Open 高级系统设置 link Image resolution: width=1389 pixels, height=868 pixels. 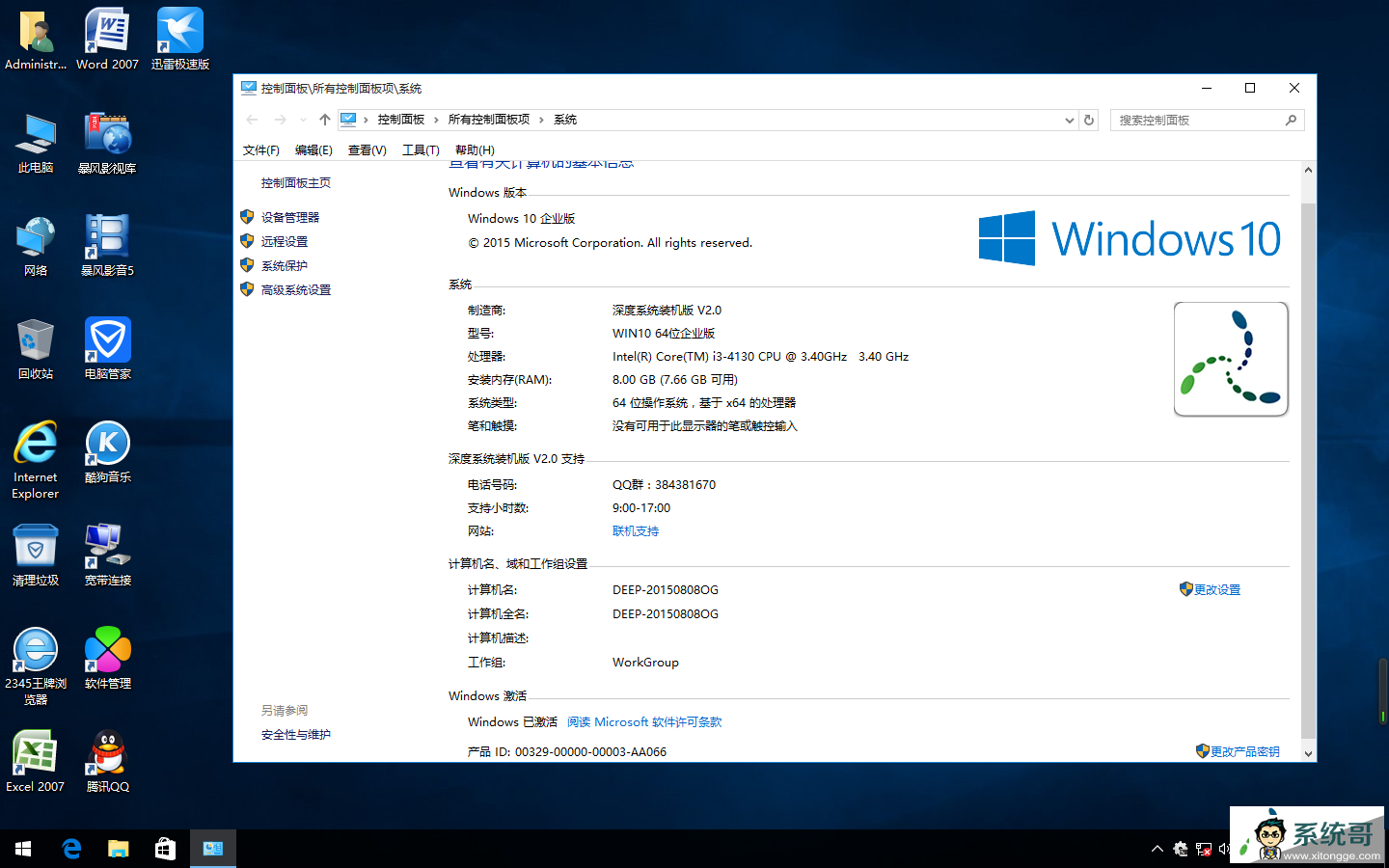click(x=296, y=290)
